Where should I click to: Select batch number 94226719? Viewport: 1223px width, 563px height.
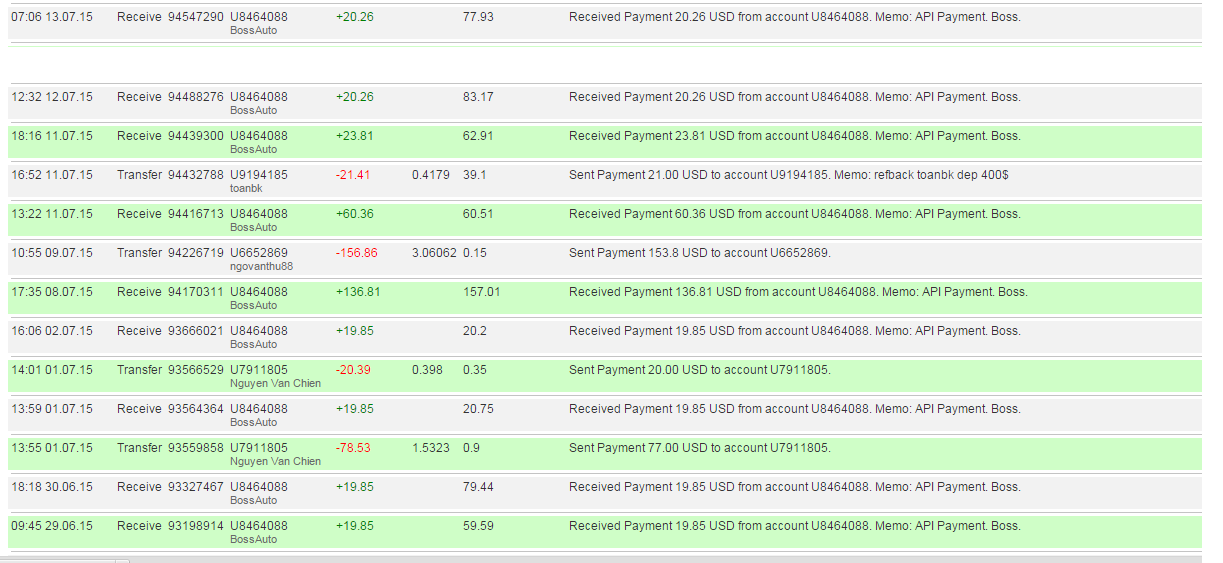coord(196,253)
